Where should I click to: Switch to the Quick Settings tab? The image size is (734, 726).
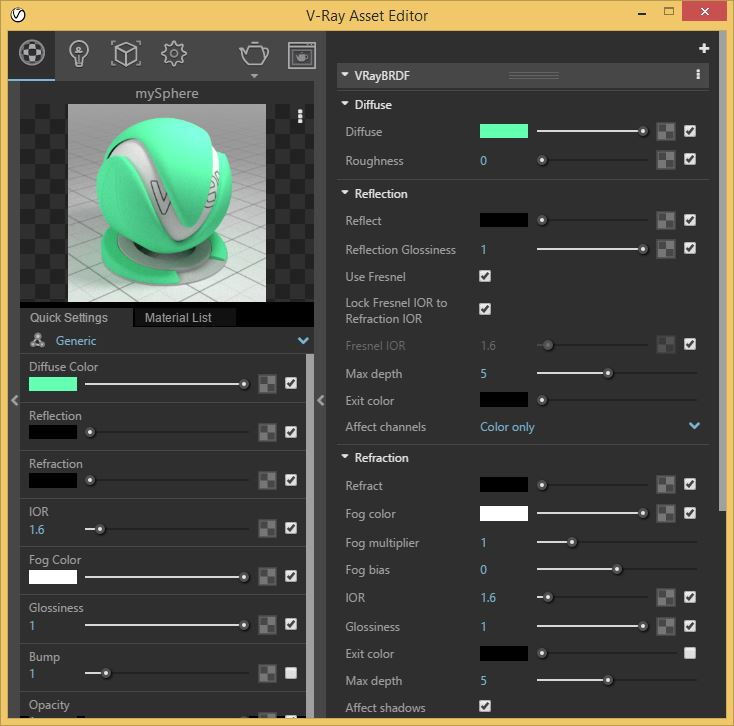(x=69, y=318)
